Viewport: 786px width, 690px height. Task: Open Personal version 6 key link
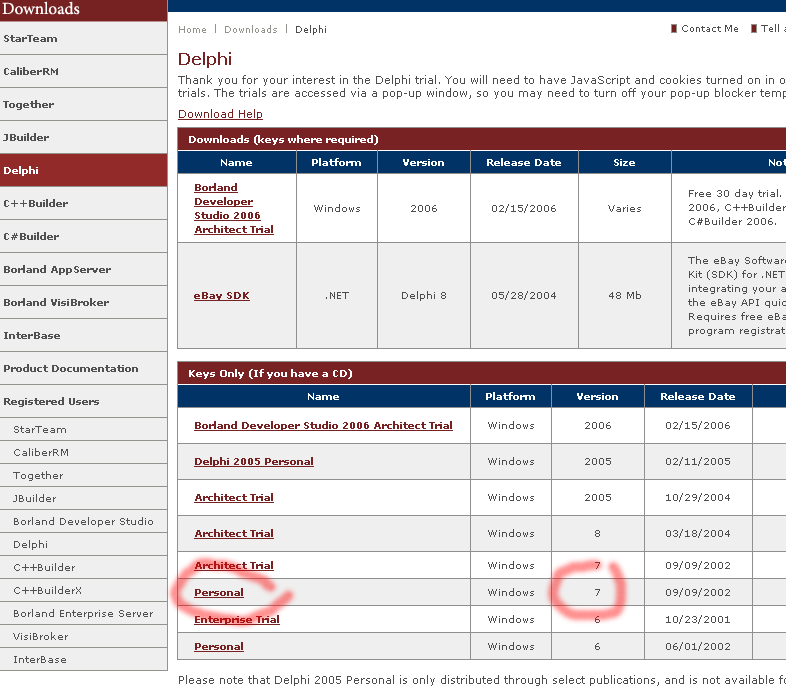point(219,647)
